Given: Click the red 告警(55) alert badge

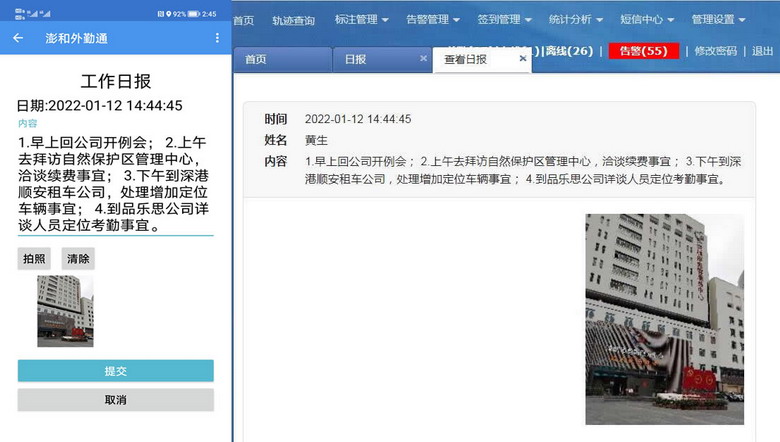Looking at the screenshot, I should [x=643, y=50].
